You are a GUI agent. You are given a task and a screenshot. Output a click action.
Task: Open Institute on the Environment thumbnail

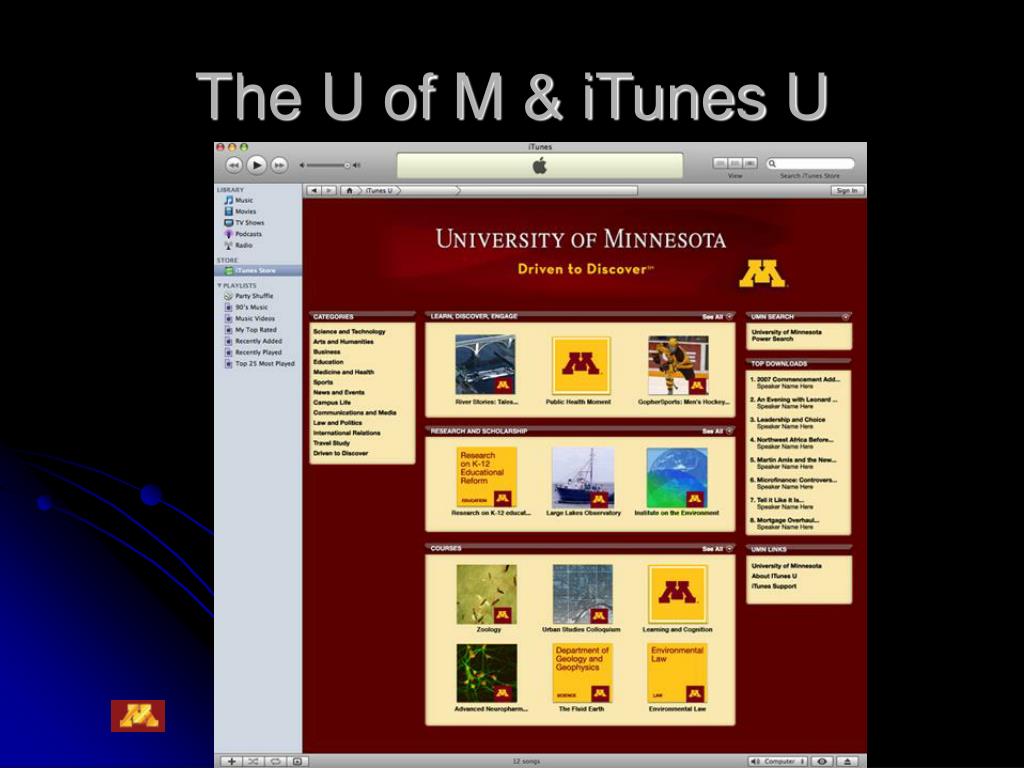pyautogui.click(x=677, y=477)
